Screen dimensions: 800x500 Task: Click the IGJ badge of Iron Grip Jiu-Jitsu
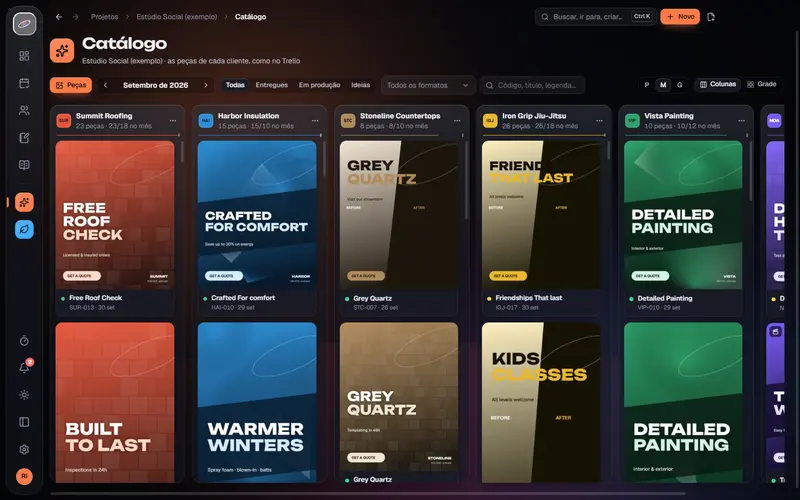[x=490, y=121]
